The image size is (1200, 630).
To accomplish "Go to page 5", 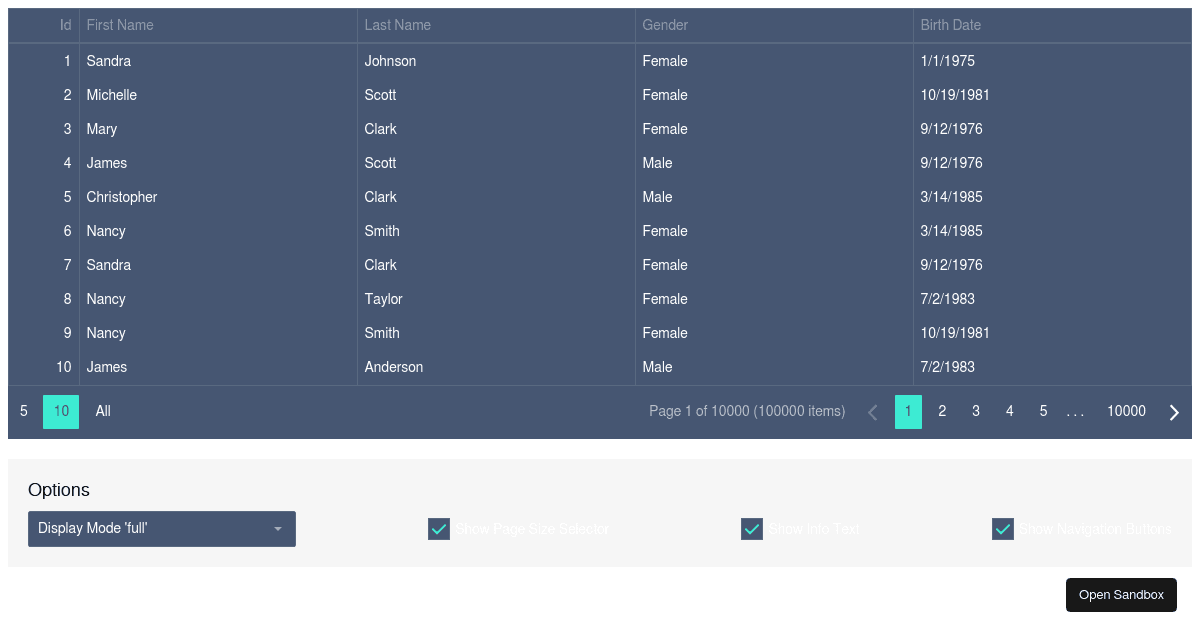I will tap(1043, 411).
